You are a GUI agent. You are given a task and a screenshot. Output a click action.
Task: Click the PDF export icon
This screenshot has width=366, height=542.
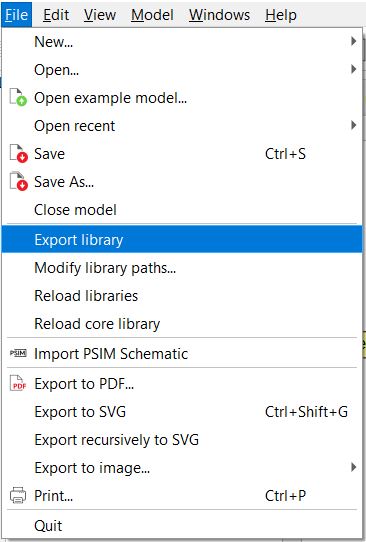pos(18,383)
